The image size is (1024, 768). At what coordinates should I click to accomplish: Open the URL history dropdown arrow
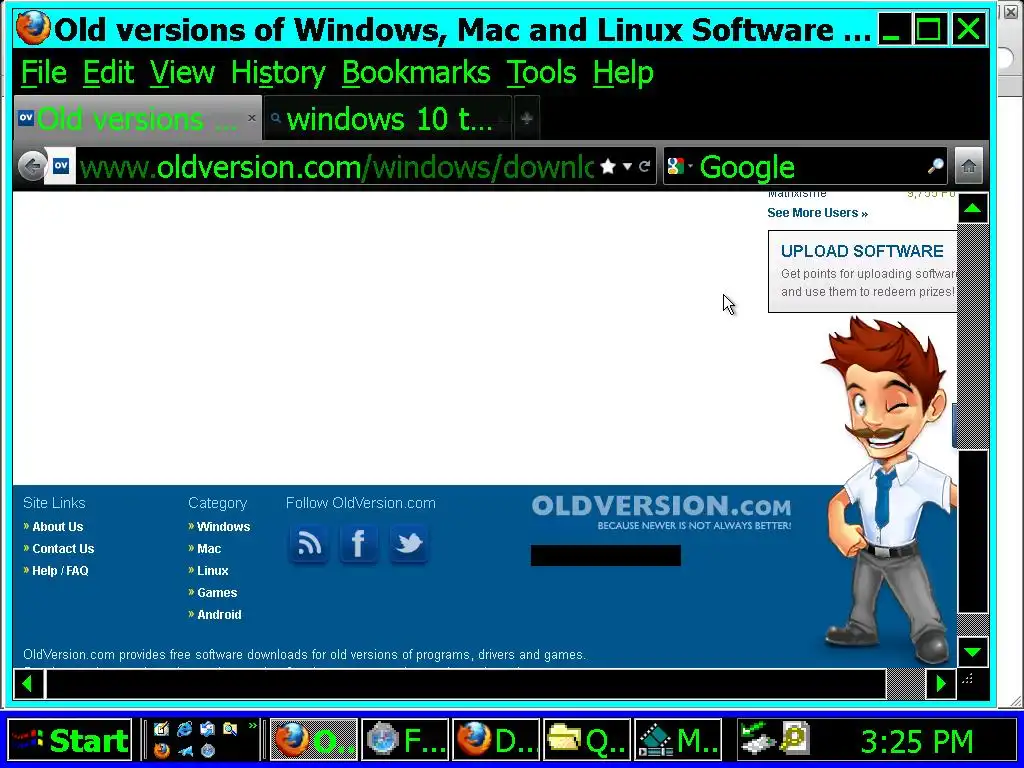pyautogui.click(x=627, y=167)
